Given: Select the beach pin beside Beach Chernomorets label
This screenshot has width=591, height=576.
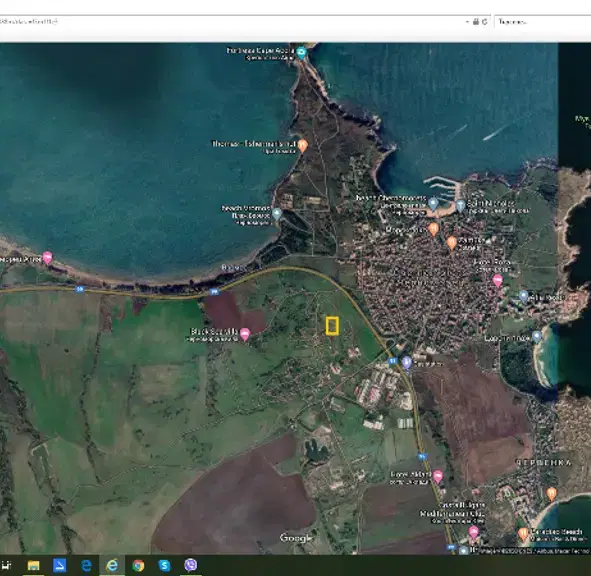Looking at the screenshot, I should [x=433, y=204].
